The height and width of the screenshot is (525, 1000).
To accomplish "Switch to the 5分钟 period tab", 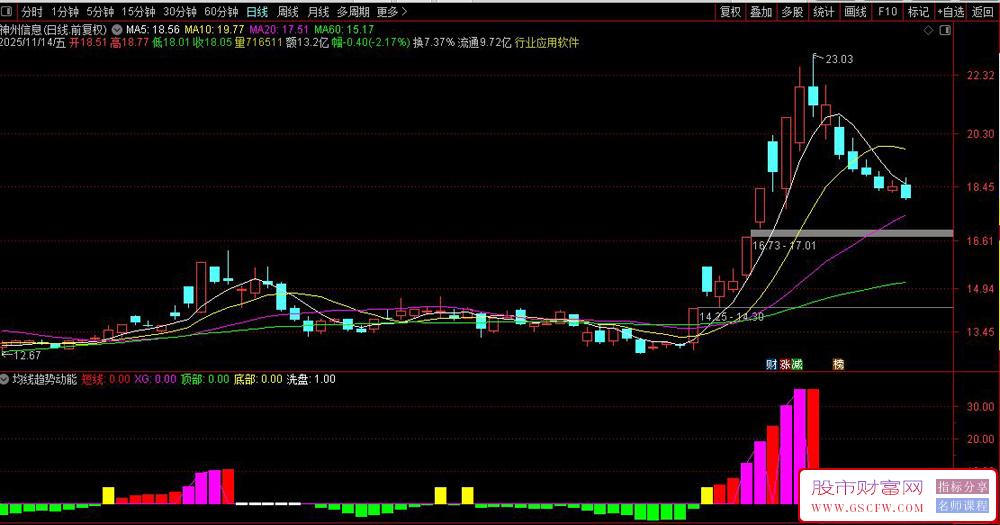I will coord(100,11).
